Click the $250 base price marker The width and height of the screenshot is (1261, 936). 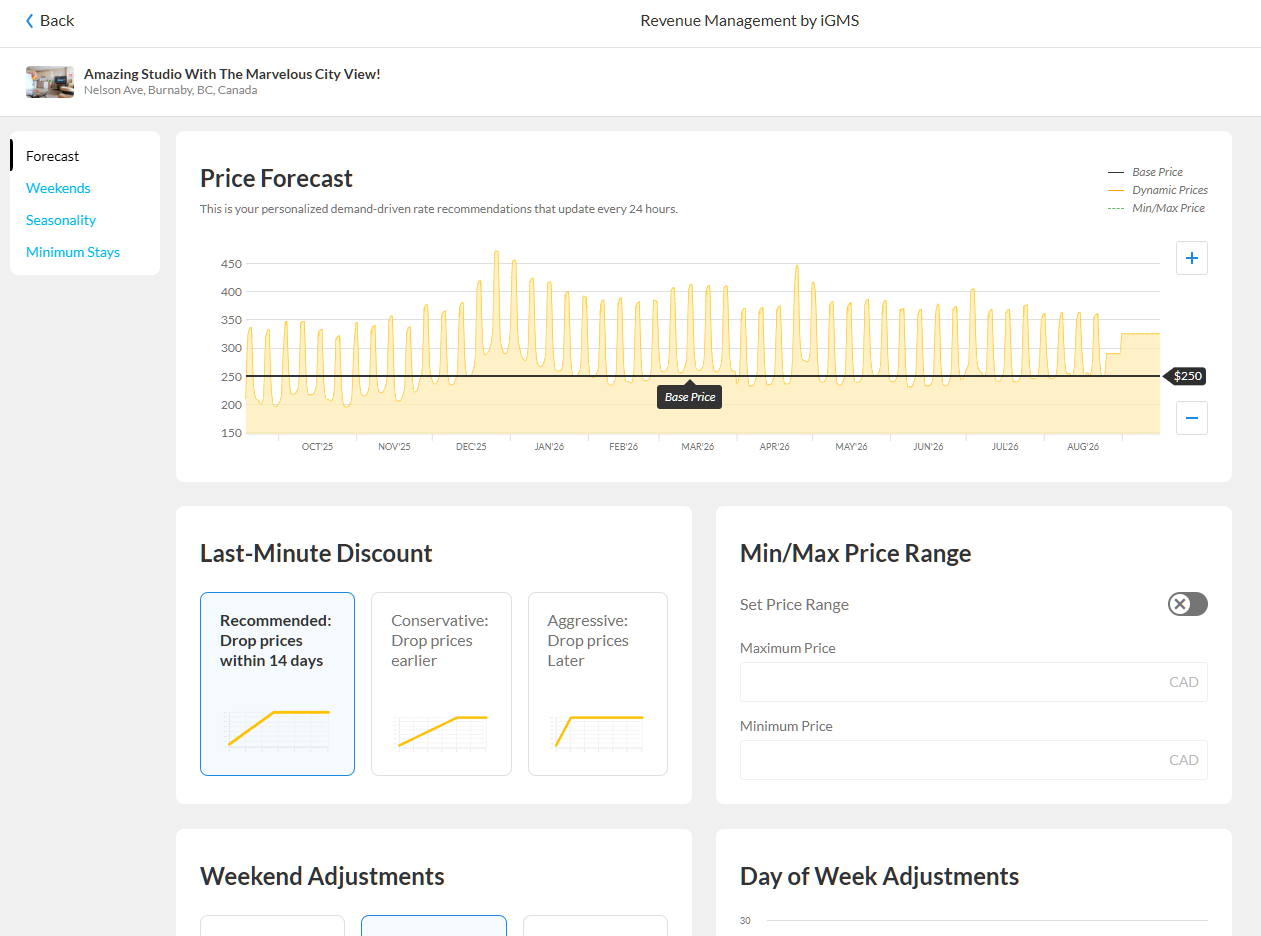pos(1187,376)
